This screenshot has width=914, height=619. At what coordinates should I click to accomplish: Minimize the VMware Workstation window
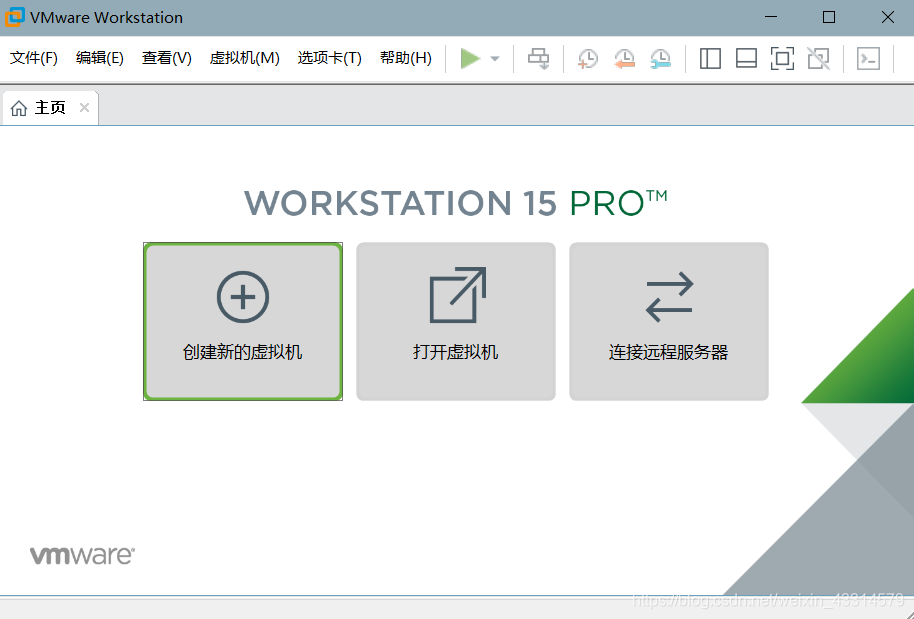click(771, 17)
